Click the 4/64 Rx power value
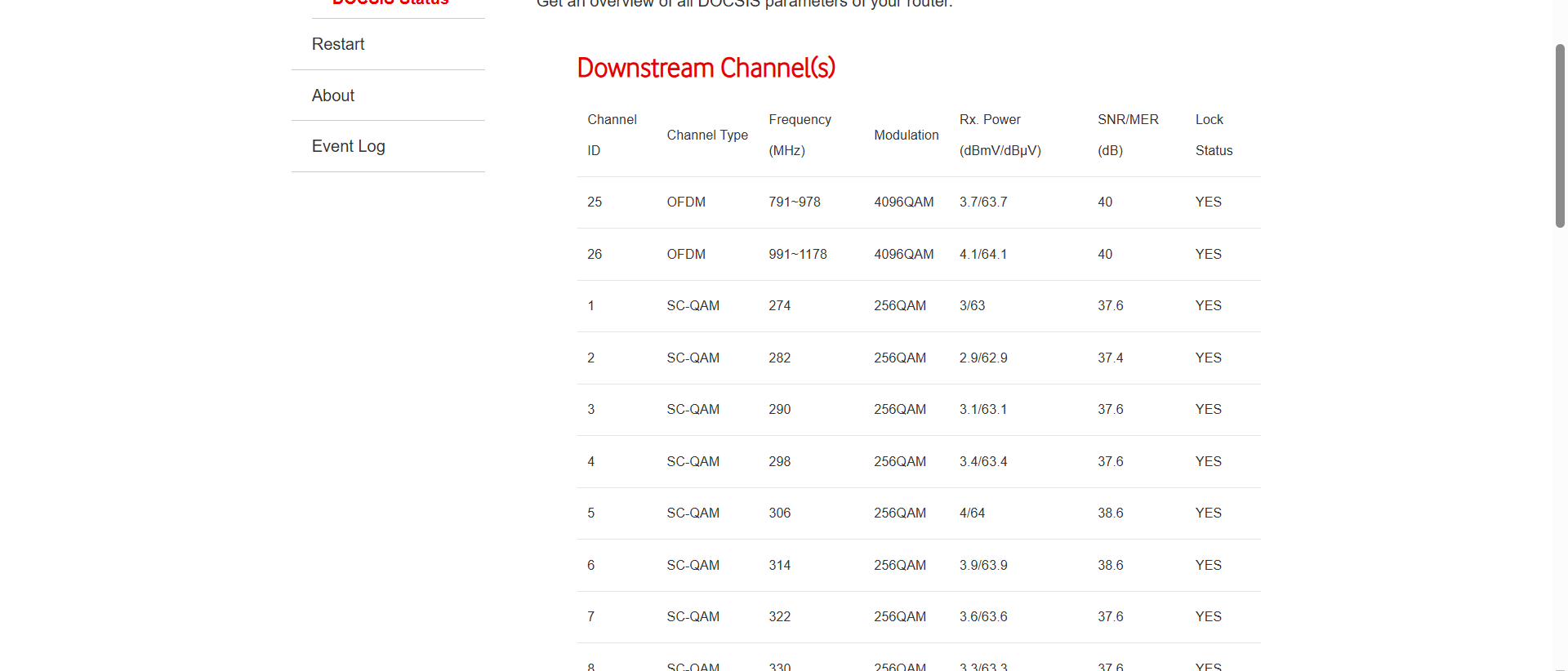Screen dimensions: 1568x671 (x=972, y=513)
